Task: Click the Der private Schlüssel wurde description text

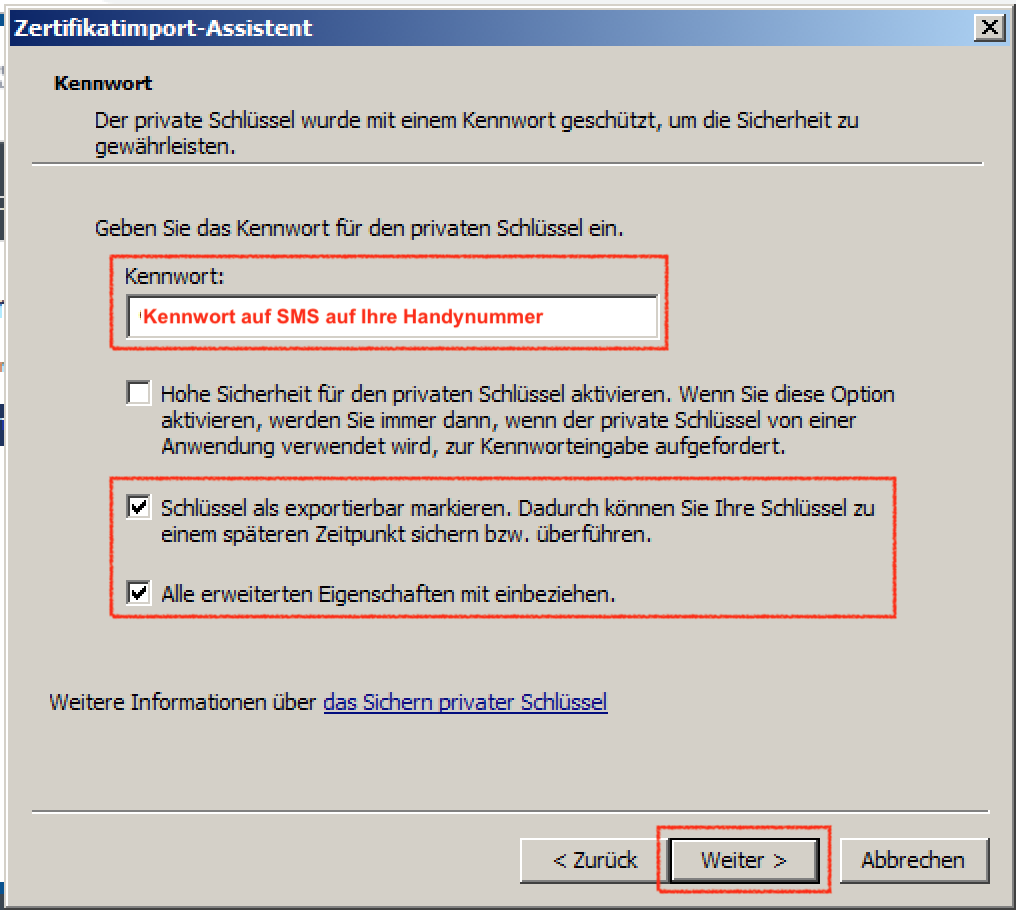Action: 477,134
